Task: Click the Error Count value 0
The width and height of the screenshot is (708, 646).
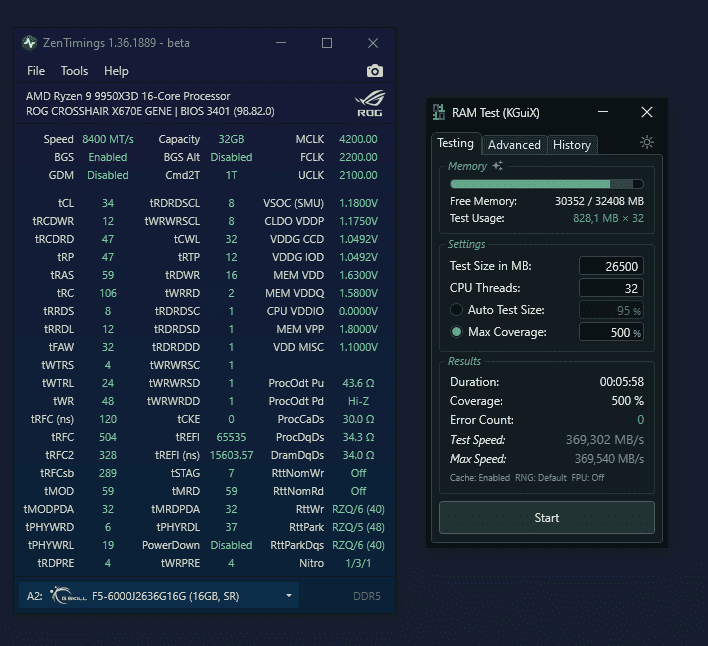Action: pyautogui.click(x=640, y=420)
